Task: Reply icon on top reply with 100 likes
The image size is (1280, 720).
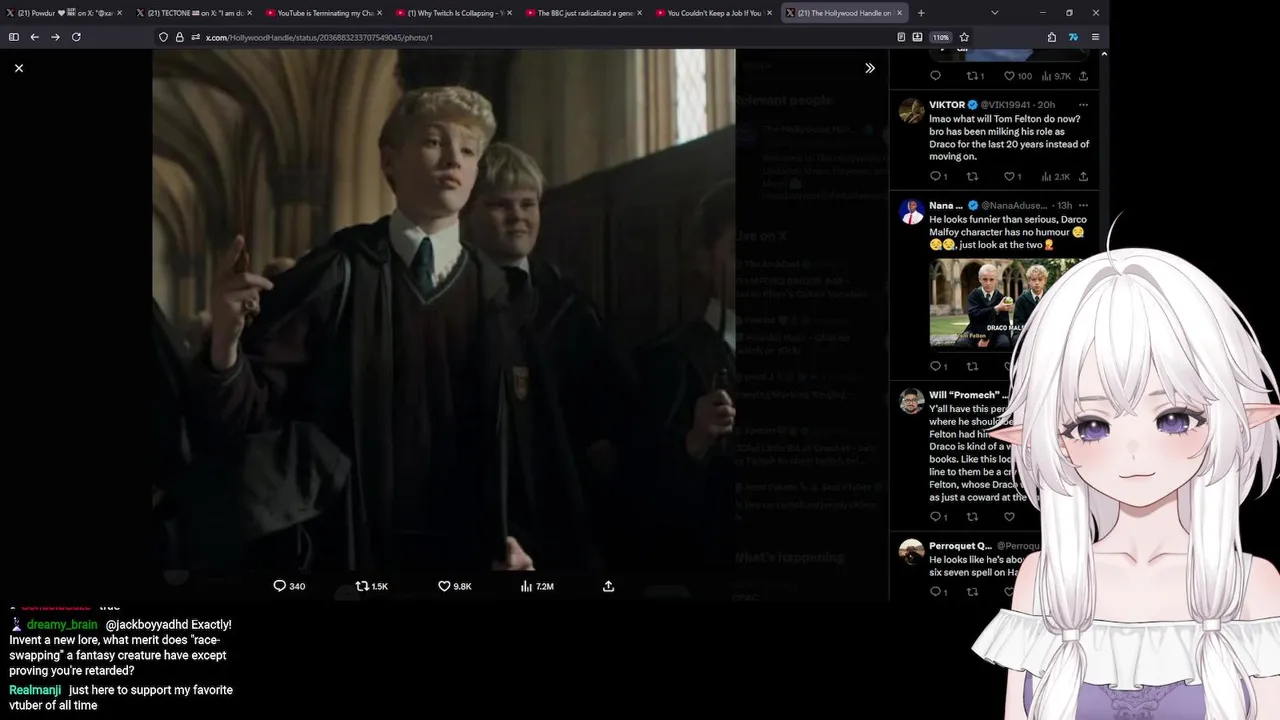Action: [x=936, y=76]
